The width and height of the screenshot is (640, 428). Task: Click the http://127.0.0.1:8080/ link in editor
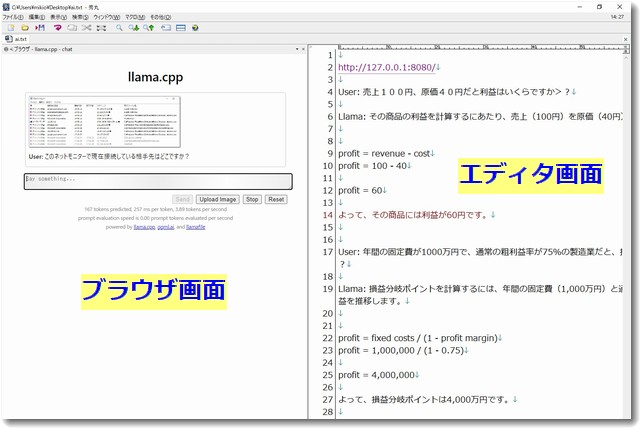pos(387,67)
